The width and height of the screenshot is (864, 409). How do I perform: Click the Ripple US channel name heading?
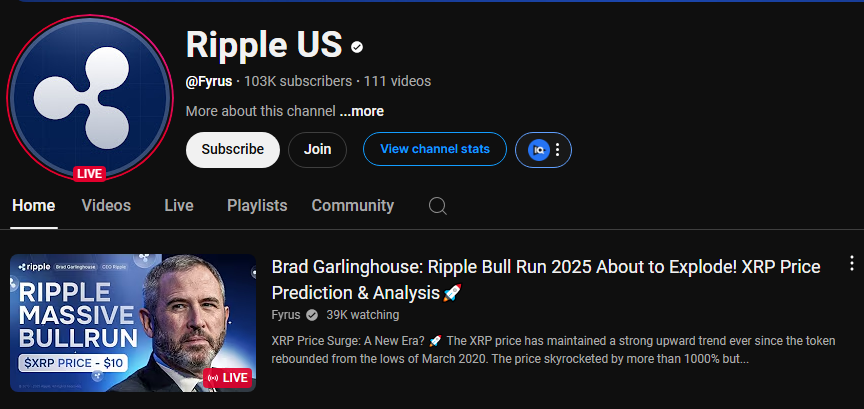point(264,44)
